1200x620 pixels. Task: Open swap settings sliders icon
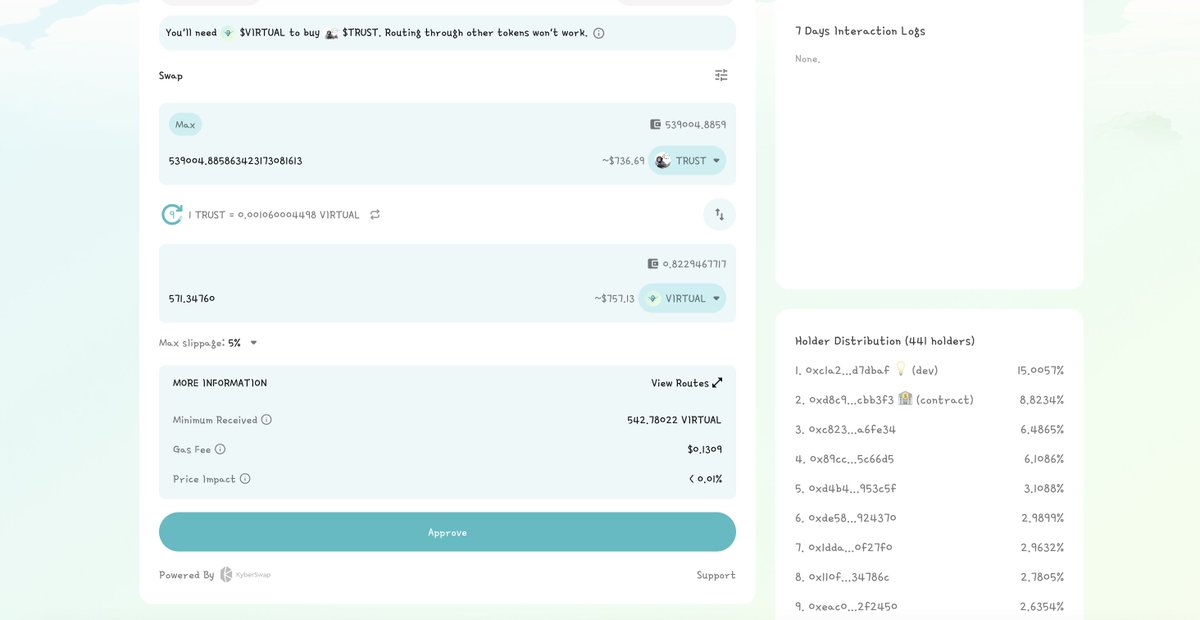[721, 75]
